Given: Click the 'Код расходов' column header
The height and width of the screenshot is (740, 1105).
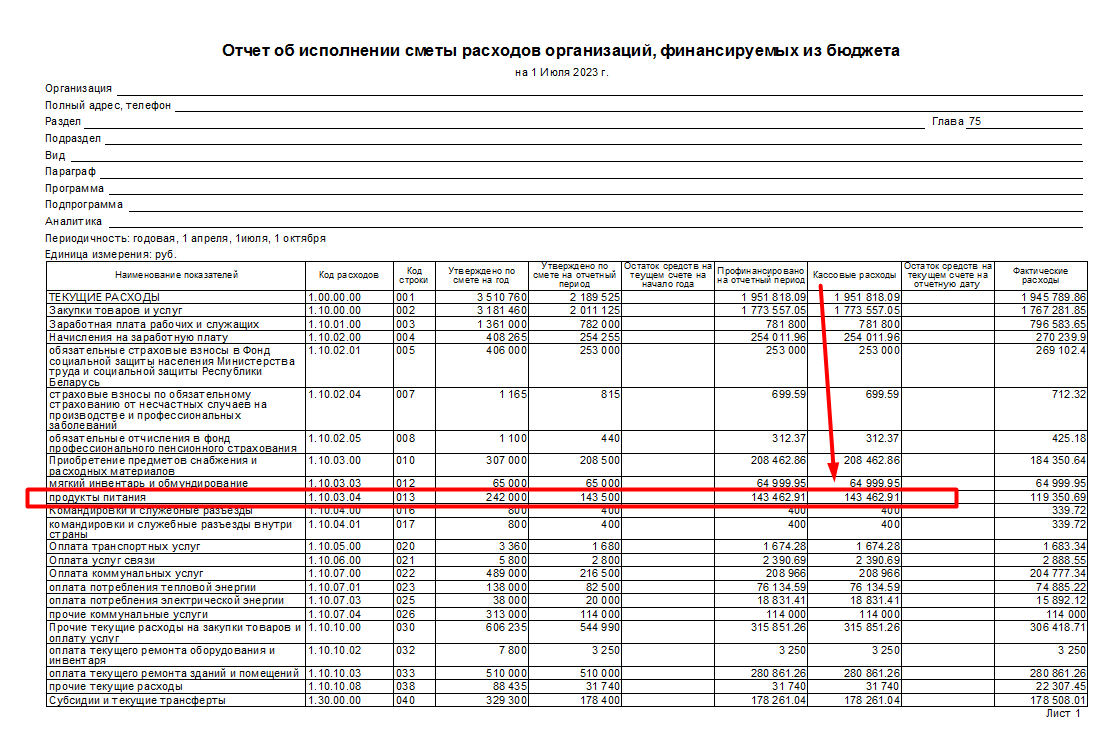Looking at the screenshot, I should pyautogui.click(x=349, y=274).
